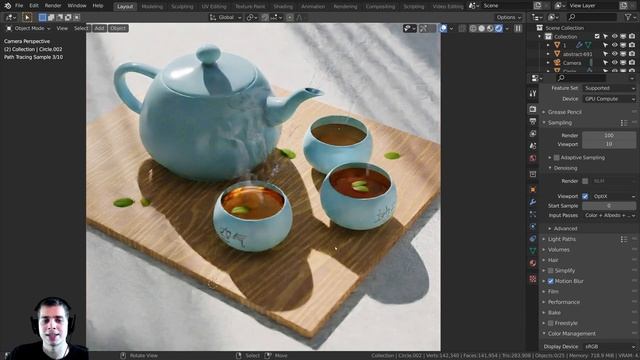Click the new scene icon button

pos(538,6)
